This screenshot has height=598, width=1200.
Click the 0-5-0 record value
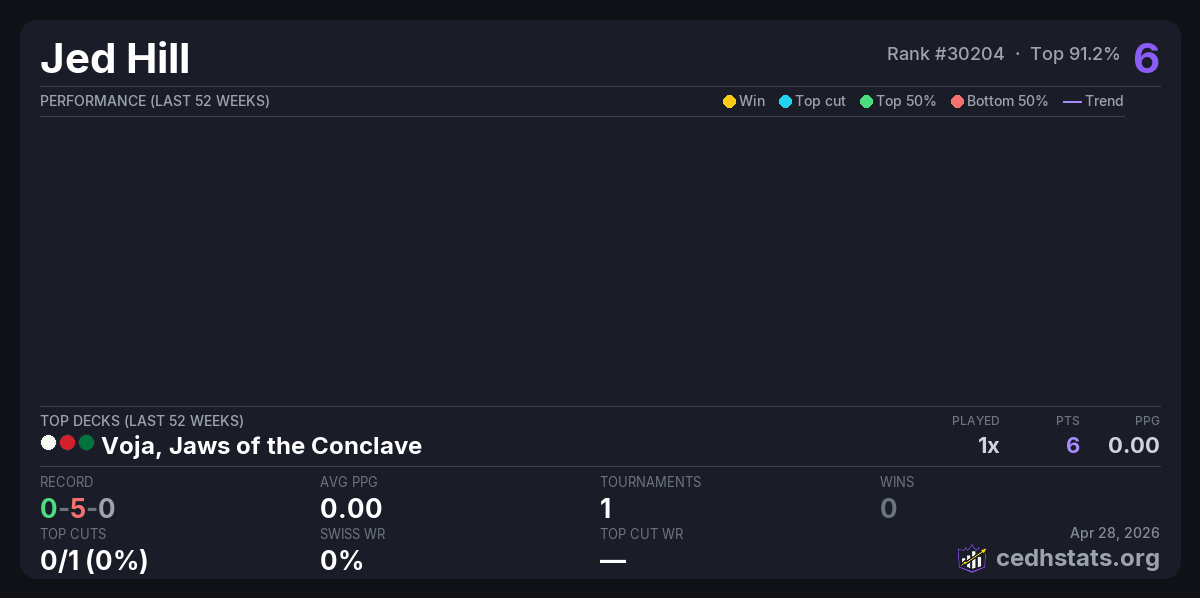(x=77, y=509)
